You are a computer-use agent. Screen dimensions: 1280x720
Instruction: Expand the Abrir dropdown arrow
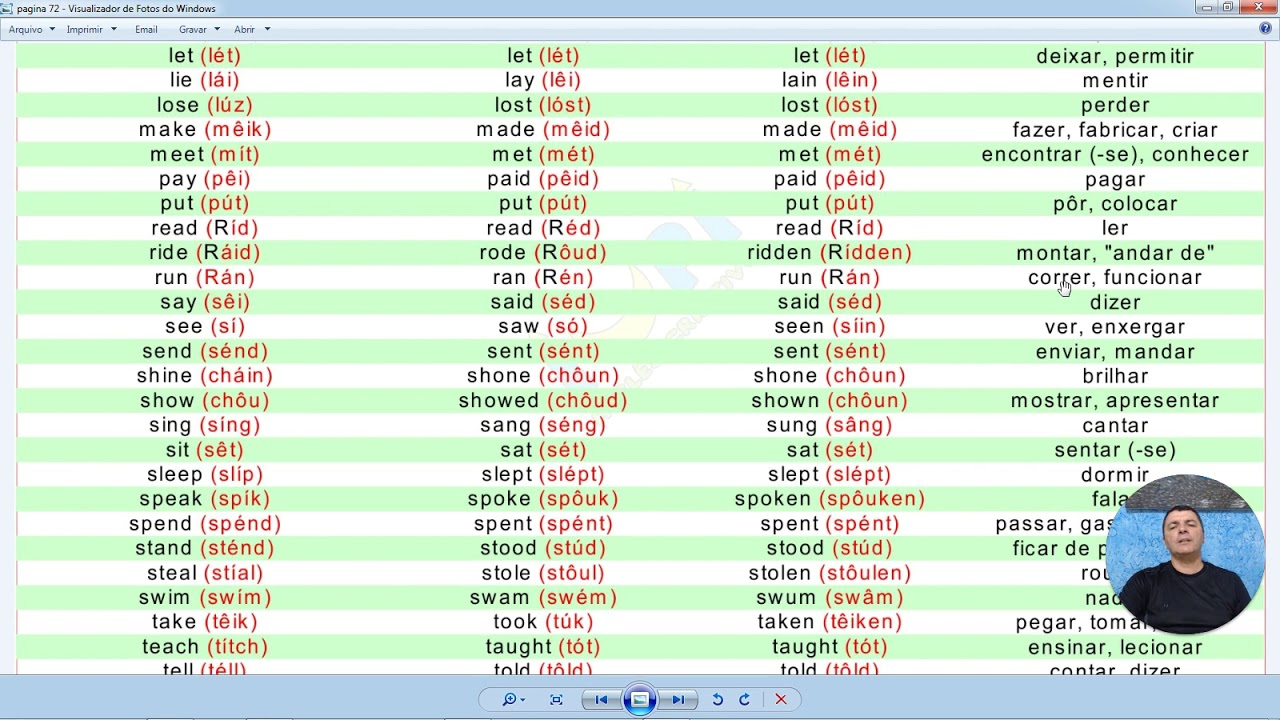click(x=267, y=30)
